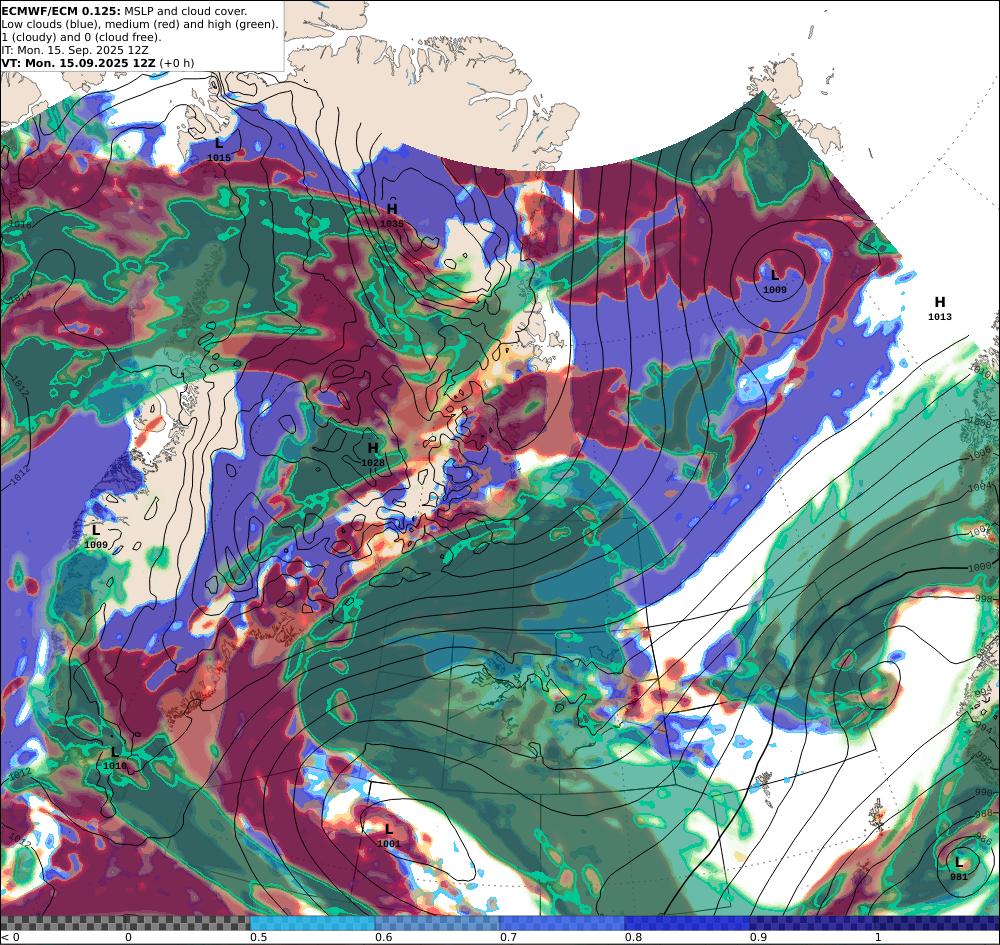
Task: Click the 998 isobar label
Action: [984, 598]
